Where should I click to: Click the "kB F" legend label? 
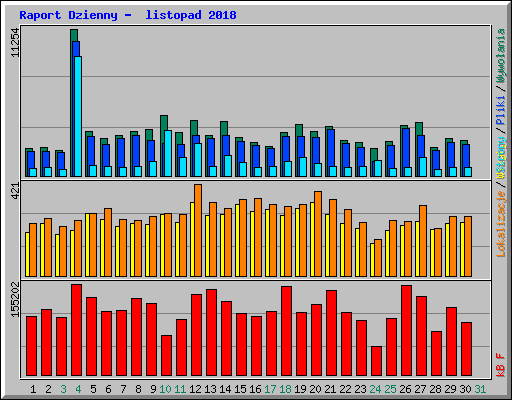(x=501, y=365)
